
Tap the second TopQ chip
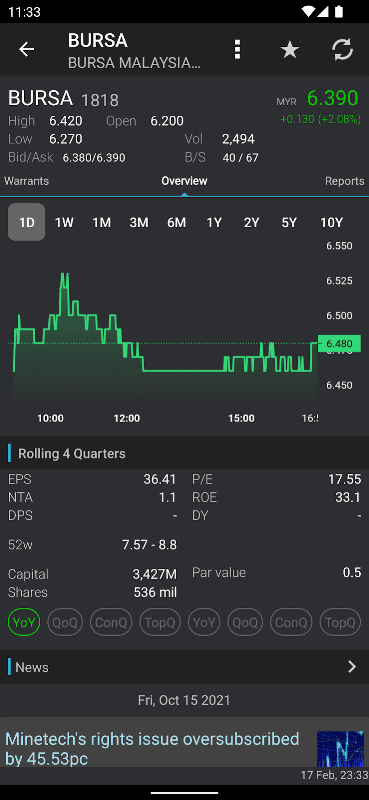(340, 622)
